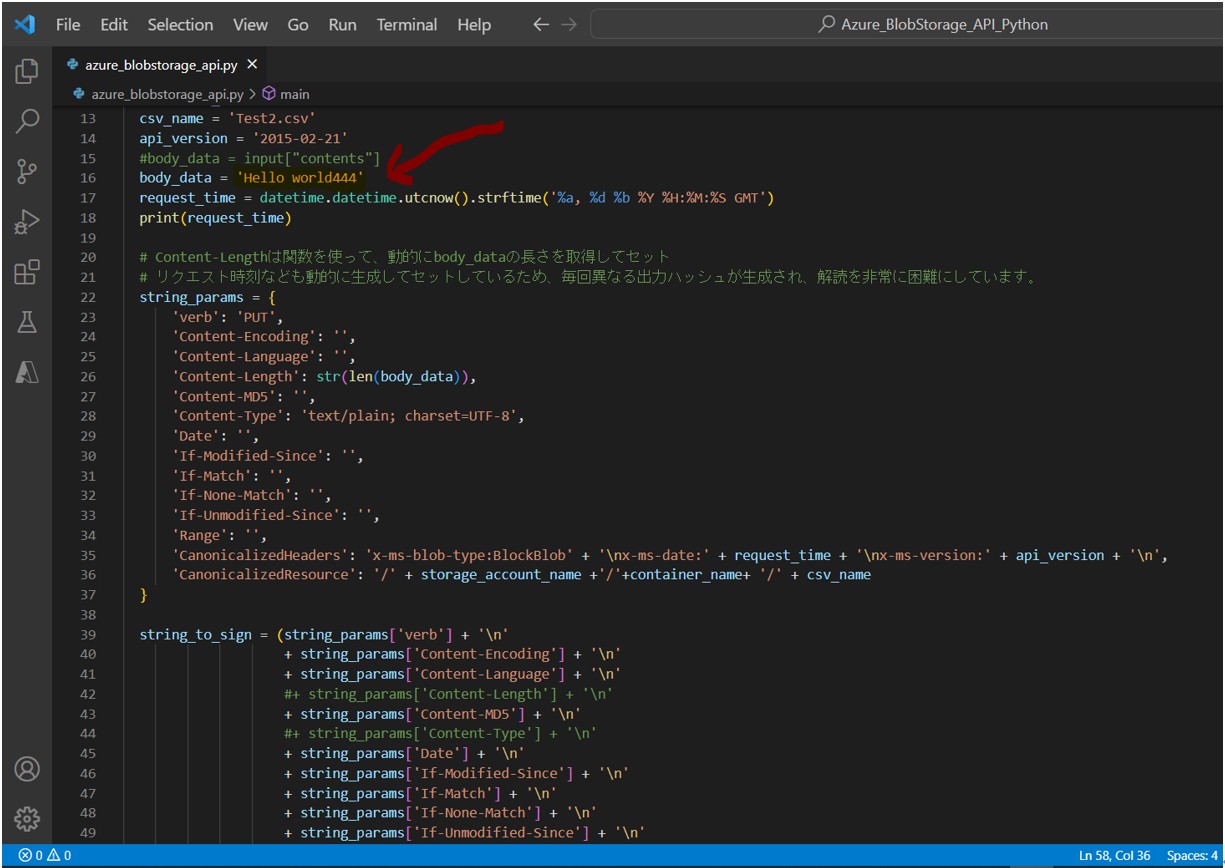Screen dimensions: 1225x868
Task: Click the back navigation arrow
Action: (x=541, y=25)
